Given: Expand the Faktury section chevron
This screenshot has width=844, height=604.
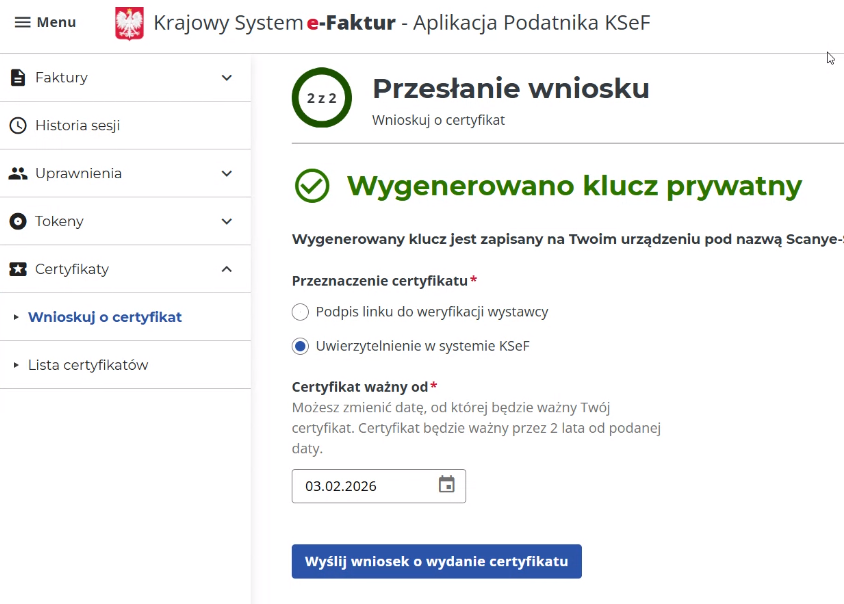Looking at the screenshot, I should pyautogui.click(x=227, y=78).
